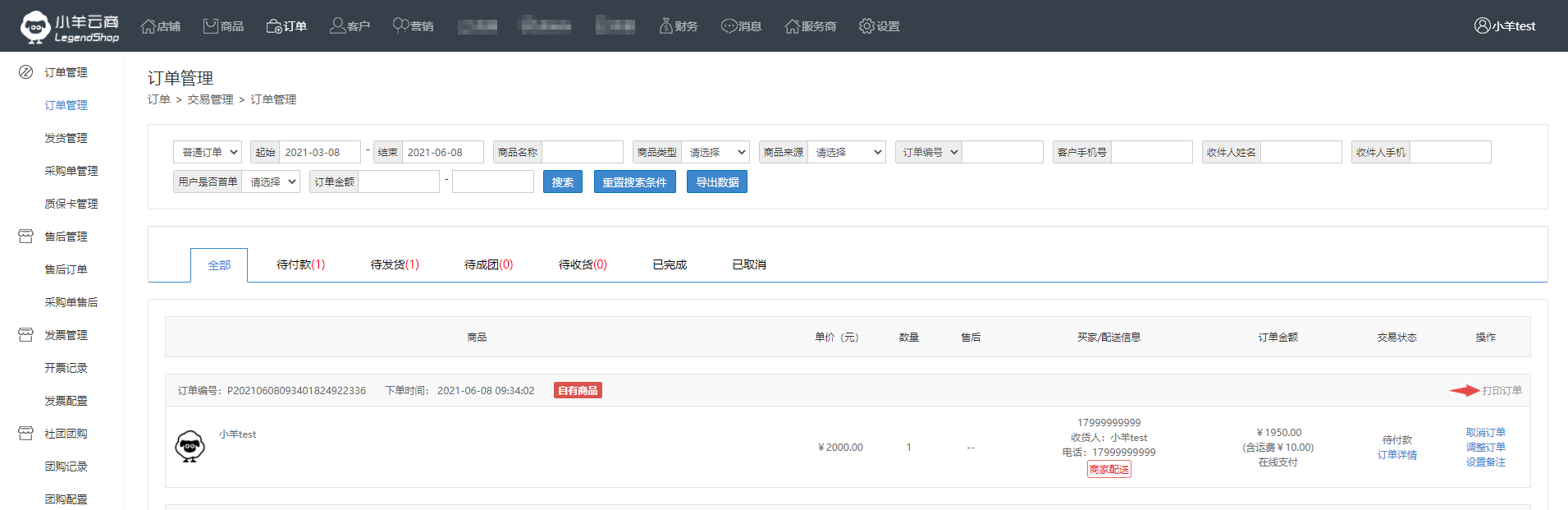Click the 搜索 search button
Viewport: 1568px width, 510px height.
point(562,182)
